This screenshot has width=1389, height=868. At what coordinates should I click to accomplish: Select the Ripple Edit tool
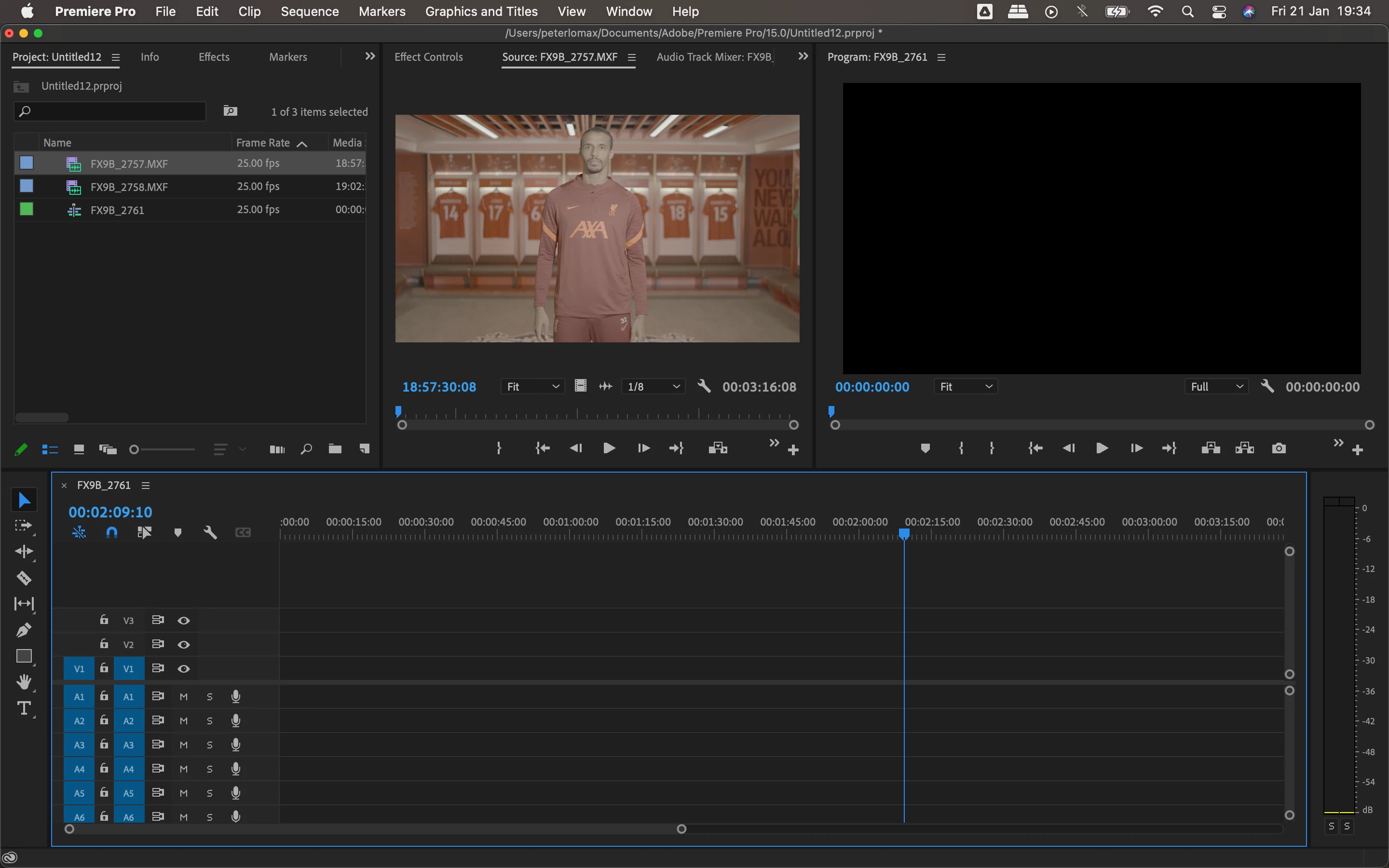coord(24,551)
